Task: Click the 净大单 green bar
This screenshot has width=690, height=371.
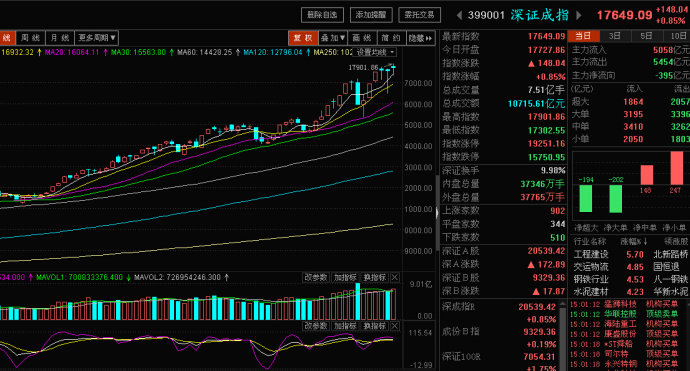Action: tap(615, 199)
